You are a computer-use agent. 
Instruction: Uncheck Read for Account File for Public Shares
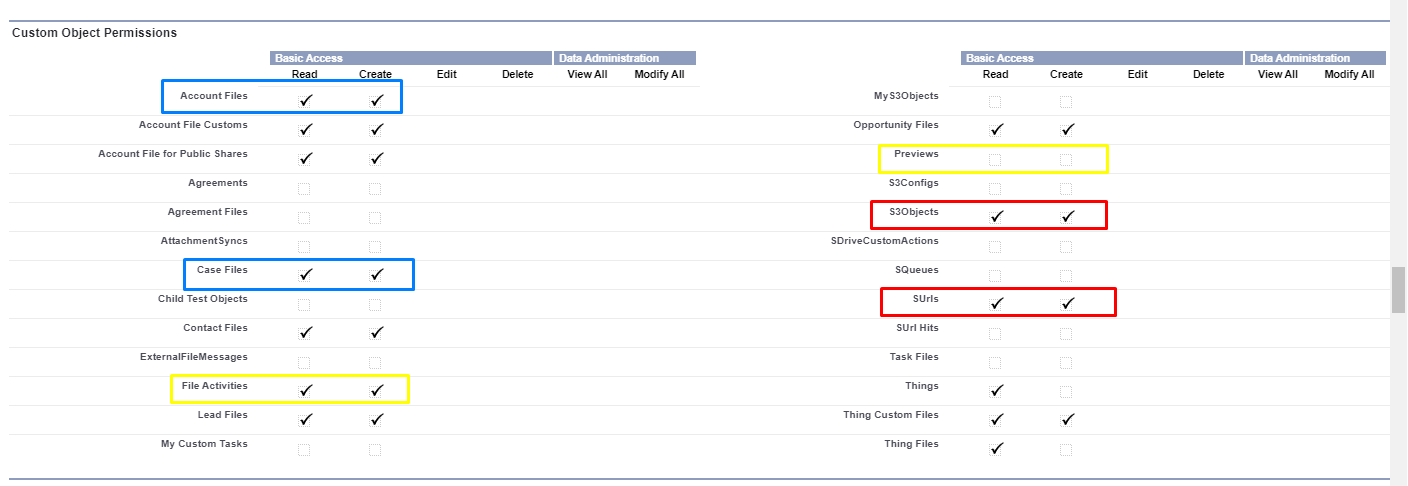(305, 158)
